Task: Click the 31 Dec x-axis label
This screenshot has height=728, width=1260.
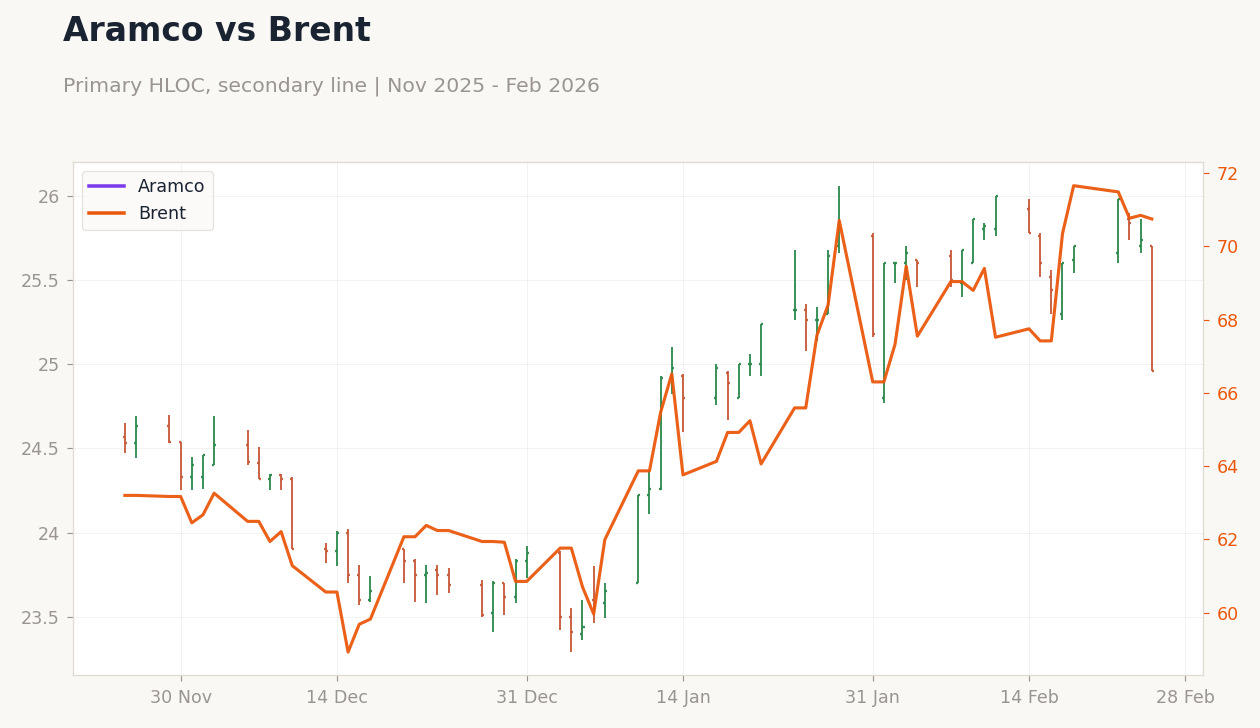Action: tap(527, 697)
